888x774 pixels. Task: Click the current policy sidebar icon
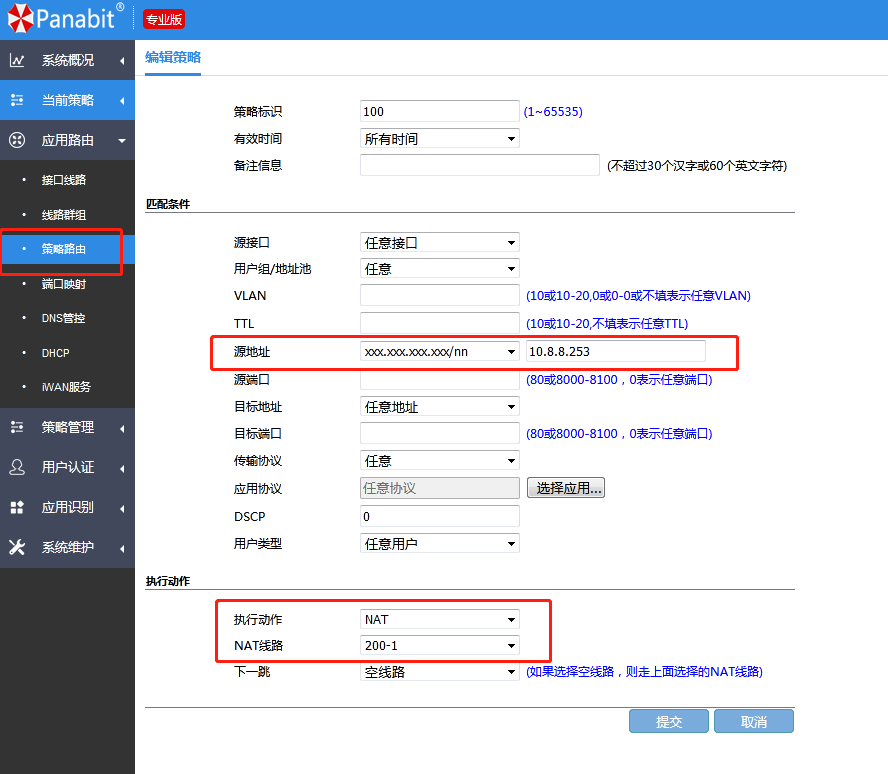[17, 100]
